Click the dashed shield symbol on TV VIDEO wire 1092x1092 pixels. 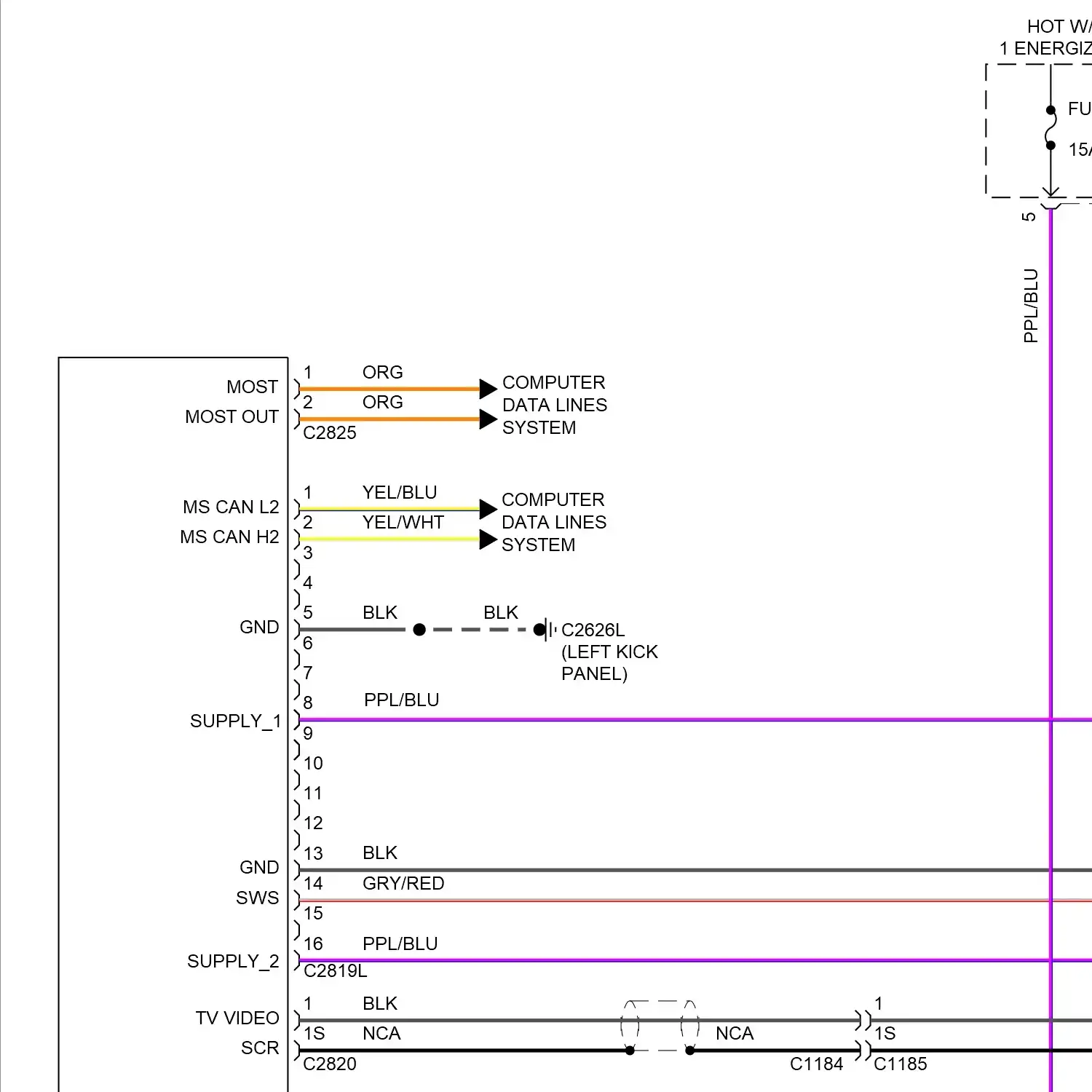pyautogui.click(x=660, y=1026)
